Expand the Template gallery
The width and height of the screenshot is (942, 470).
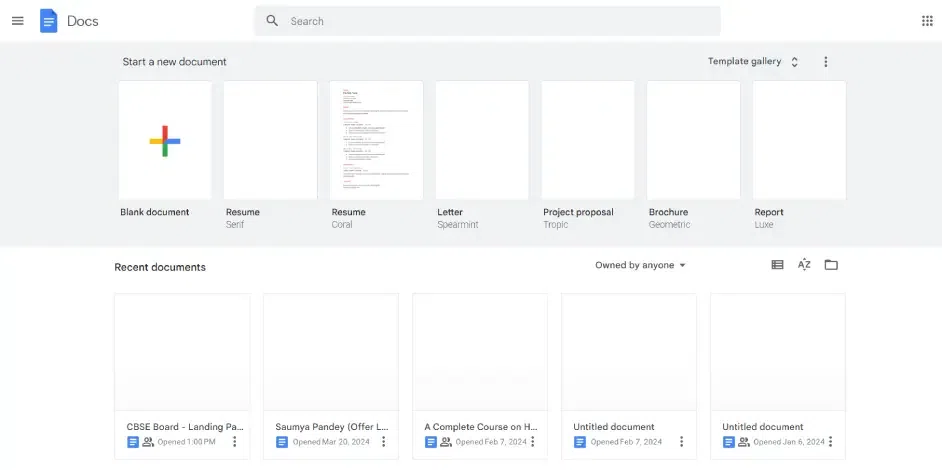[753, 62]
